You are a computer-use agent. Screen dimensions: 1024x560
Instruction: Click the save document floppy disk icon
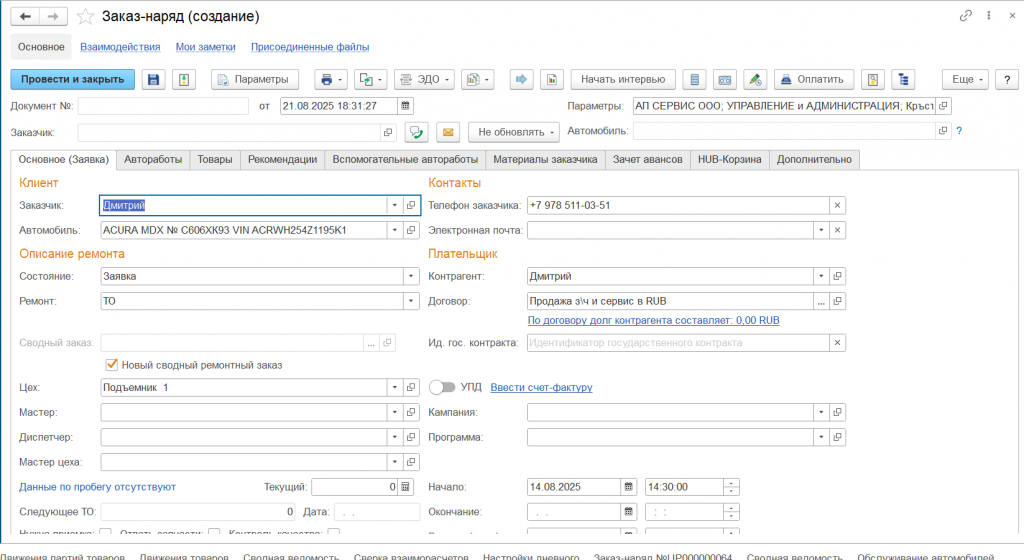(x=153, y=80)
